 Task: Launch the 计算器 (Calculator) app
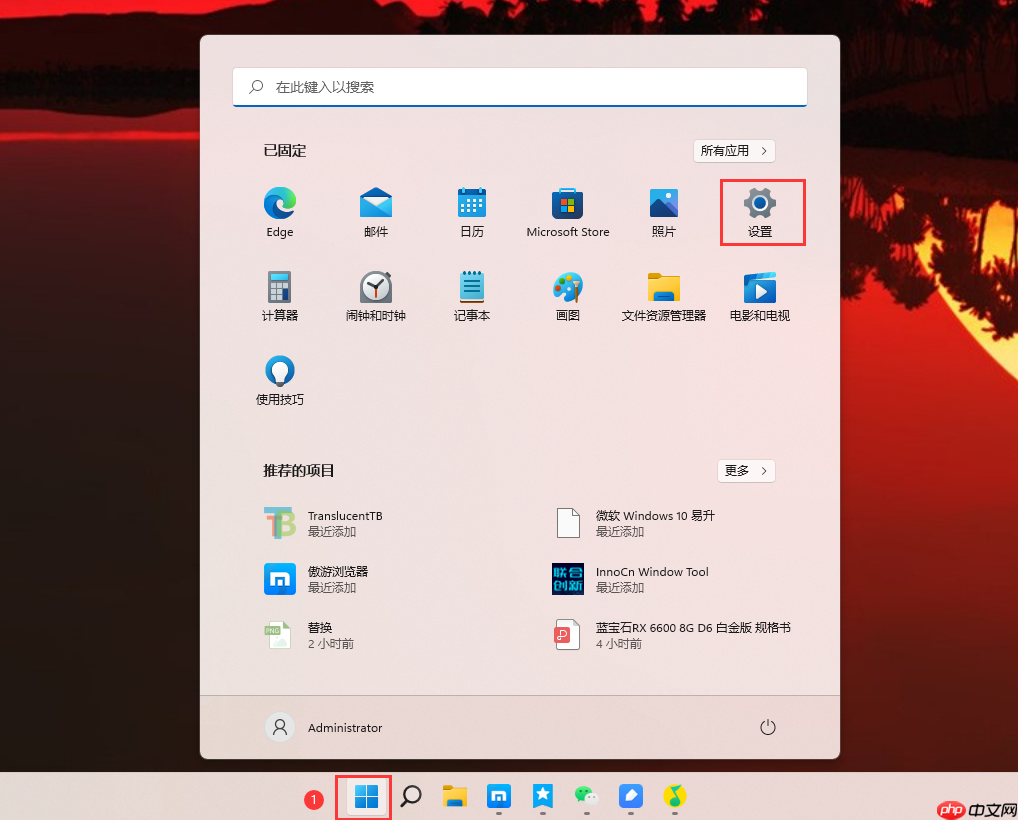click(x=279, y=287)
